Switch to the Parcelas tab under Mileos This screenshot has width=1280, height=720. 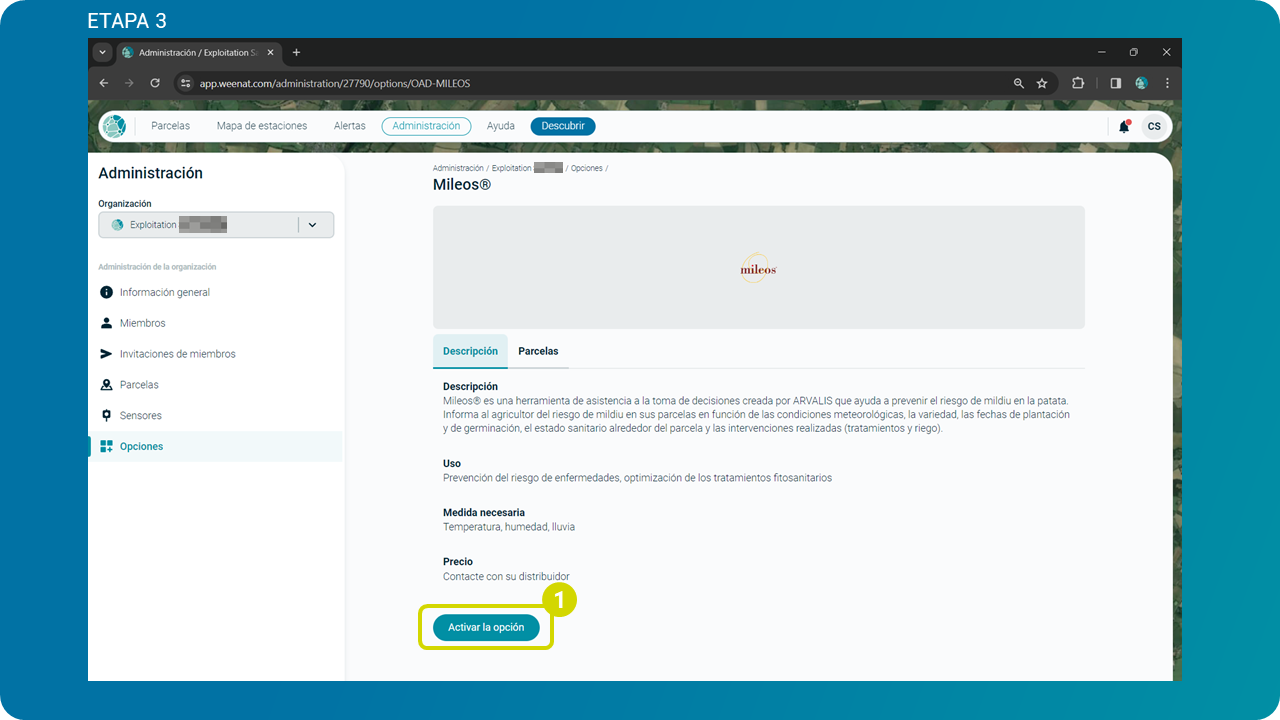pos(538,351)
